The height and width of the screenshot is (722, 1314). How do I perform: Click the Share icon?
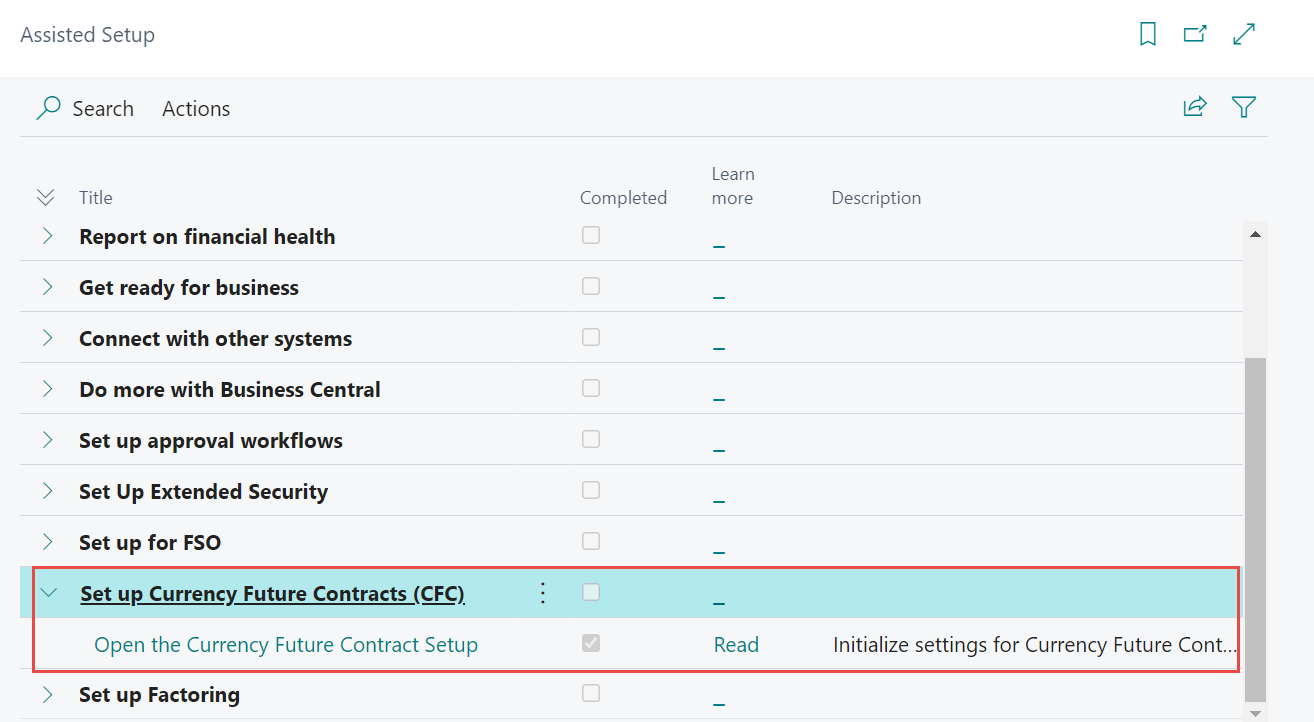(x=1195, y=107)
